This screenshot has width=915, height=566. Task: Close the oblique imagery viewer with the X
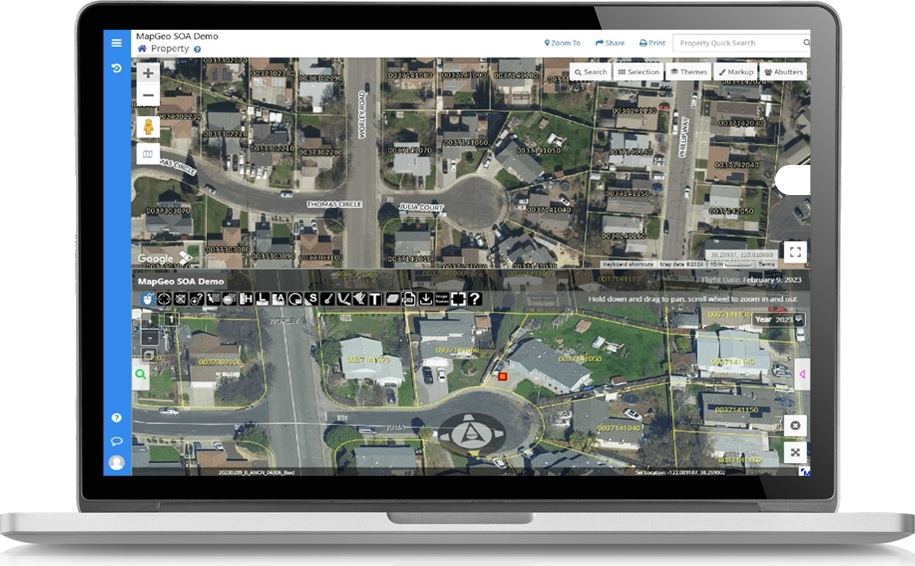(795, 425)
